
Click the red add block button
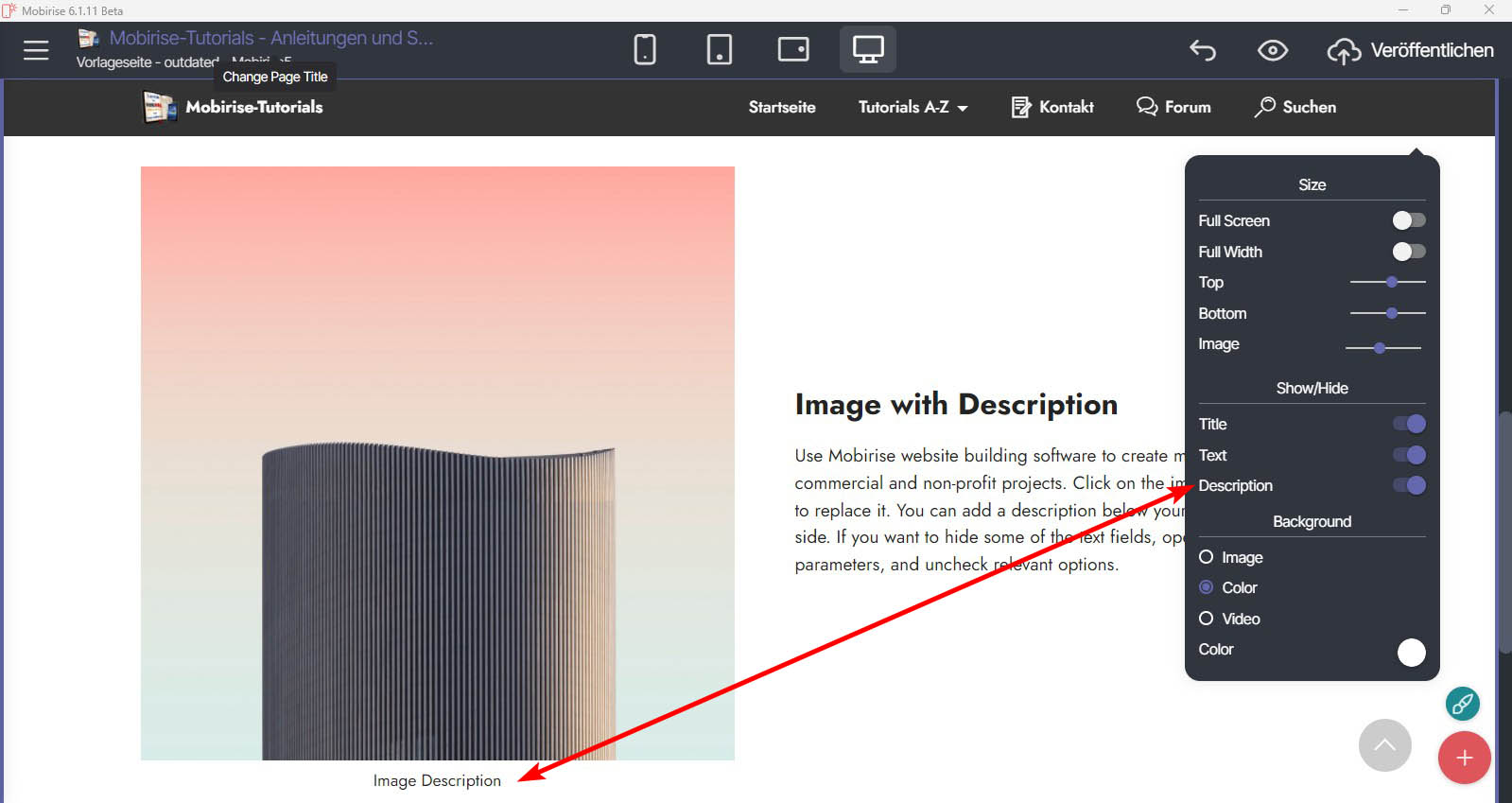[x=1464, y=758]
